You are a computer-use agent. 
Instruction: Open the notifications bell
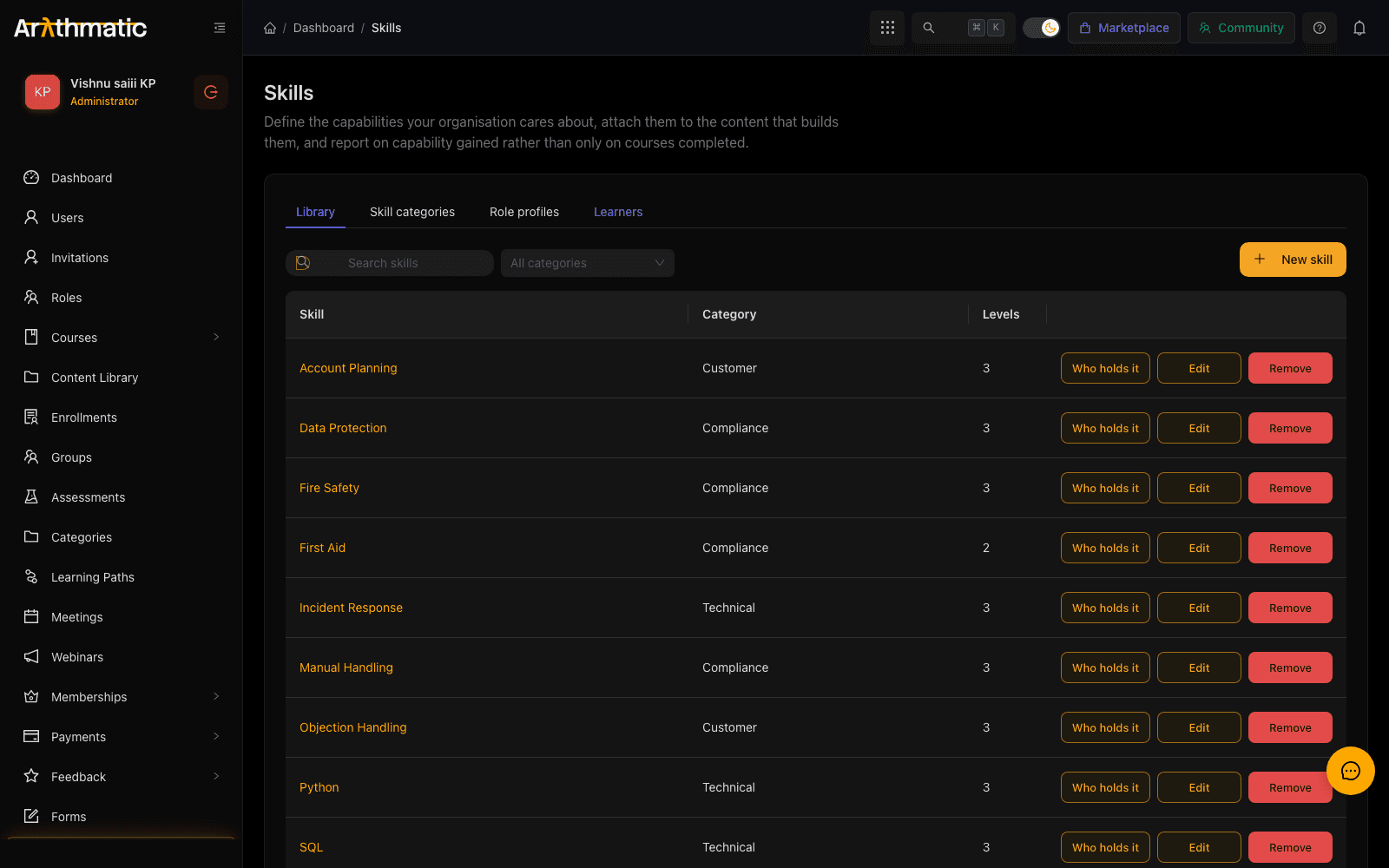pos(1359,28)
